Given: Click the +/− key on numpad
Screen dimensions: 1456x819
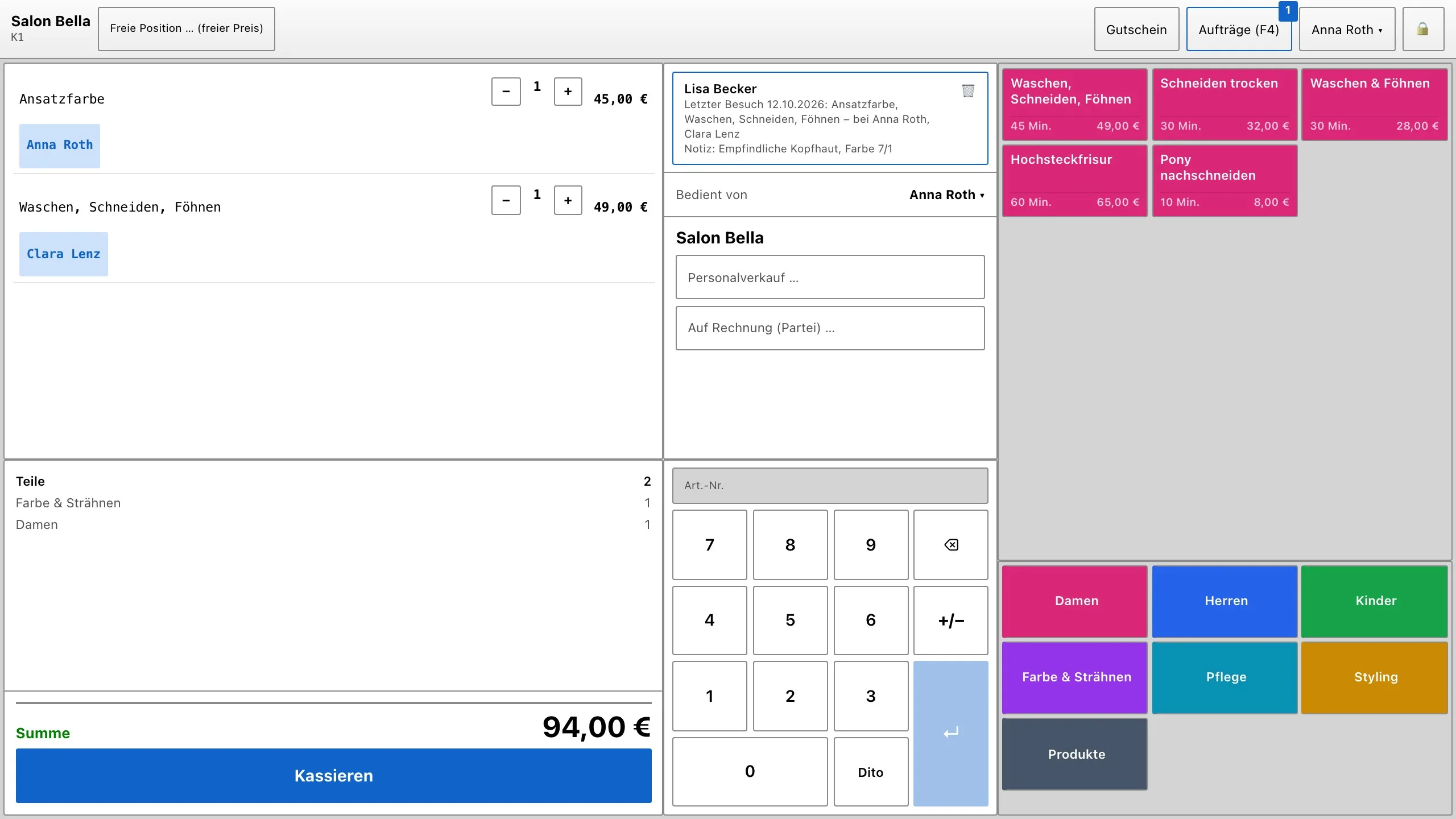Looking at the screenshot, I should 950,621.
